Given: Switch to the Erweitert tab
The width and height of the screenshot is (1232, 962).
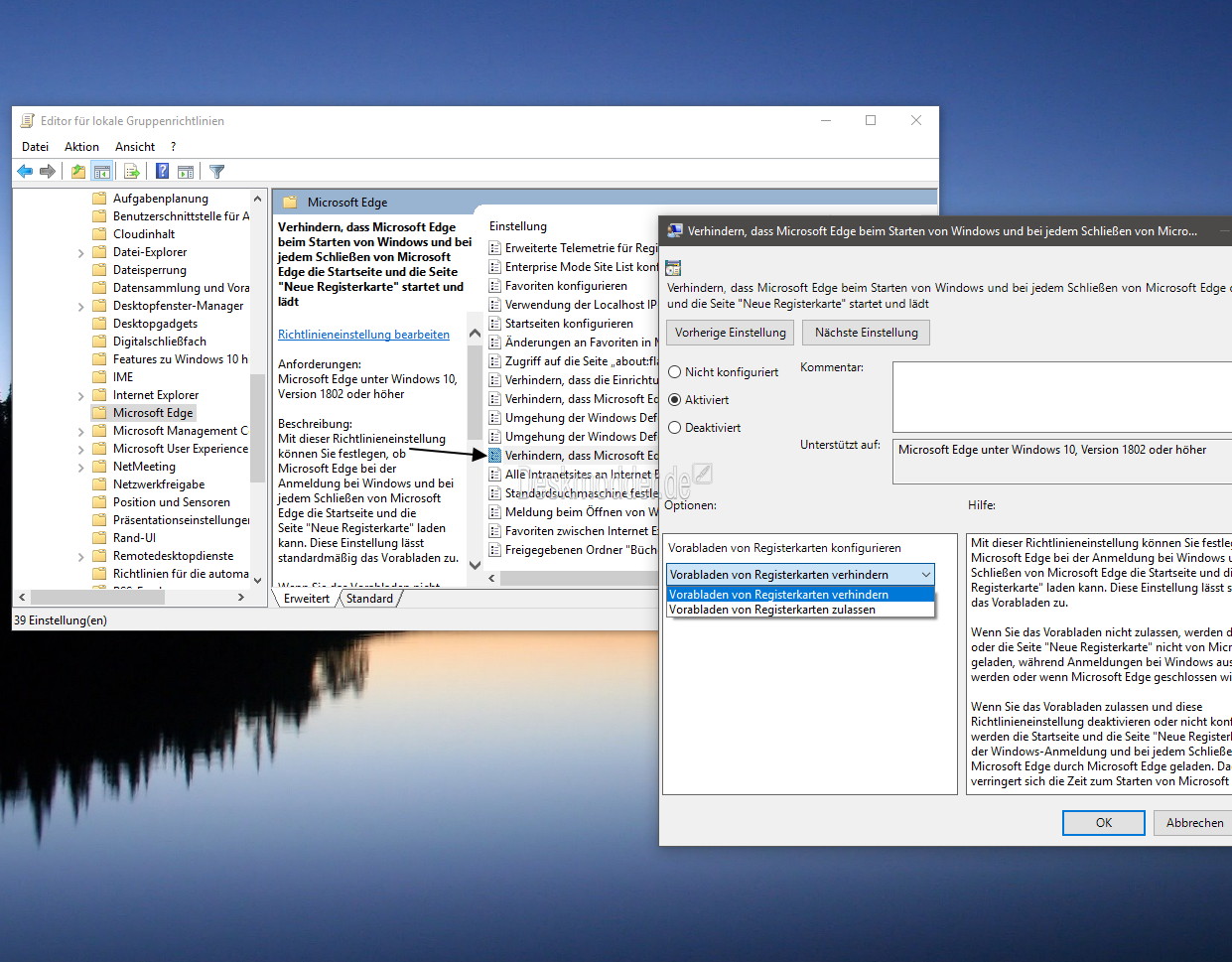Looking at the screenshot, I should [307, 599].
